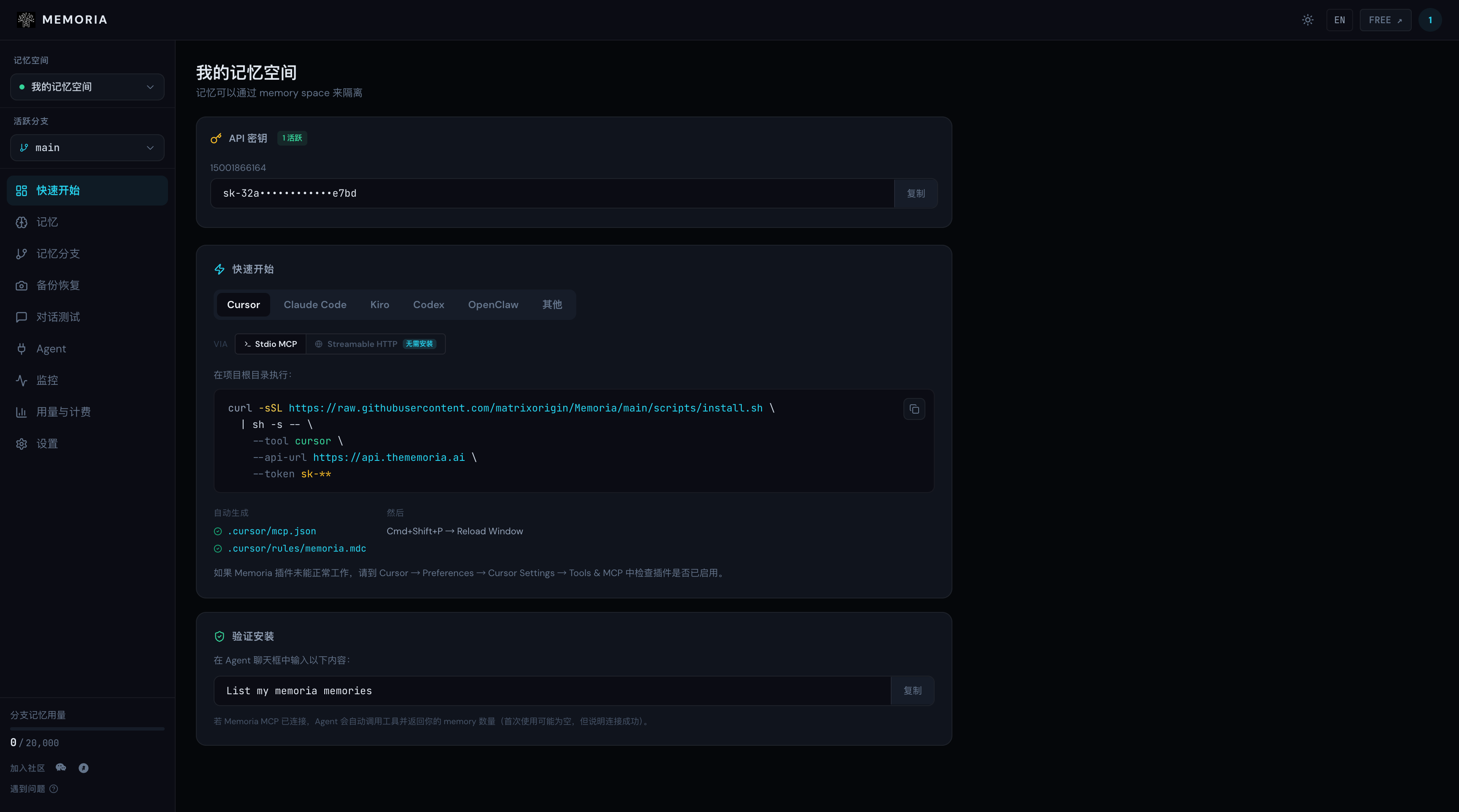Screen dimensions: 1459x812
Task: Select the Claude Code tab
Action: point(315,305)
